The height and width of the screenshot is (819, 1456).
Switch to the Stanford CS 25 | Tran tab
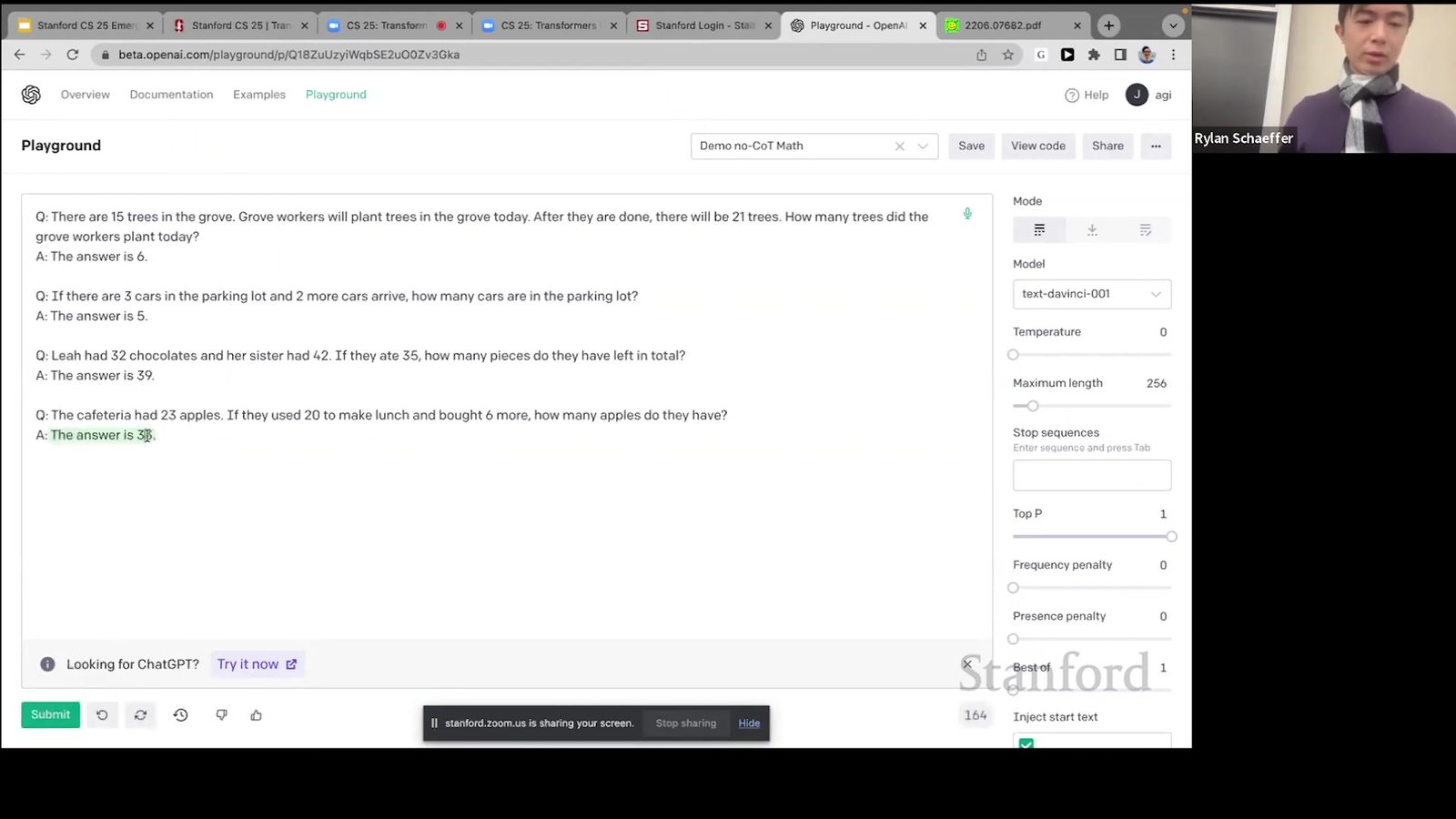click(x=241, y=25)
